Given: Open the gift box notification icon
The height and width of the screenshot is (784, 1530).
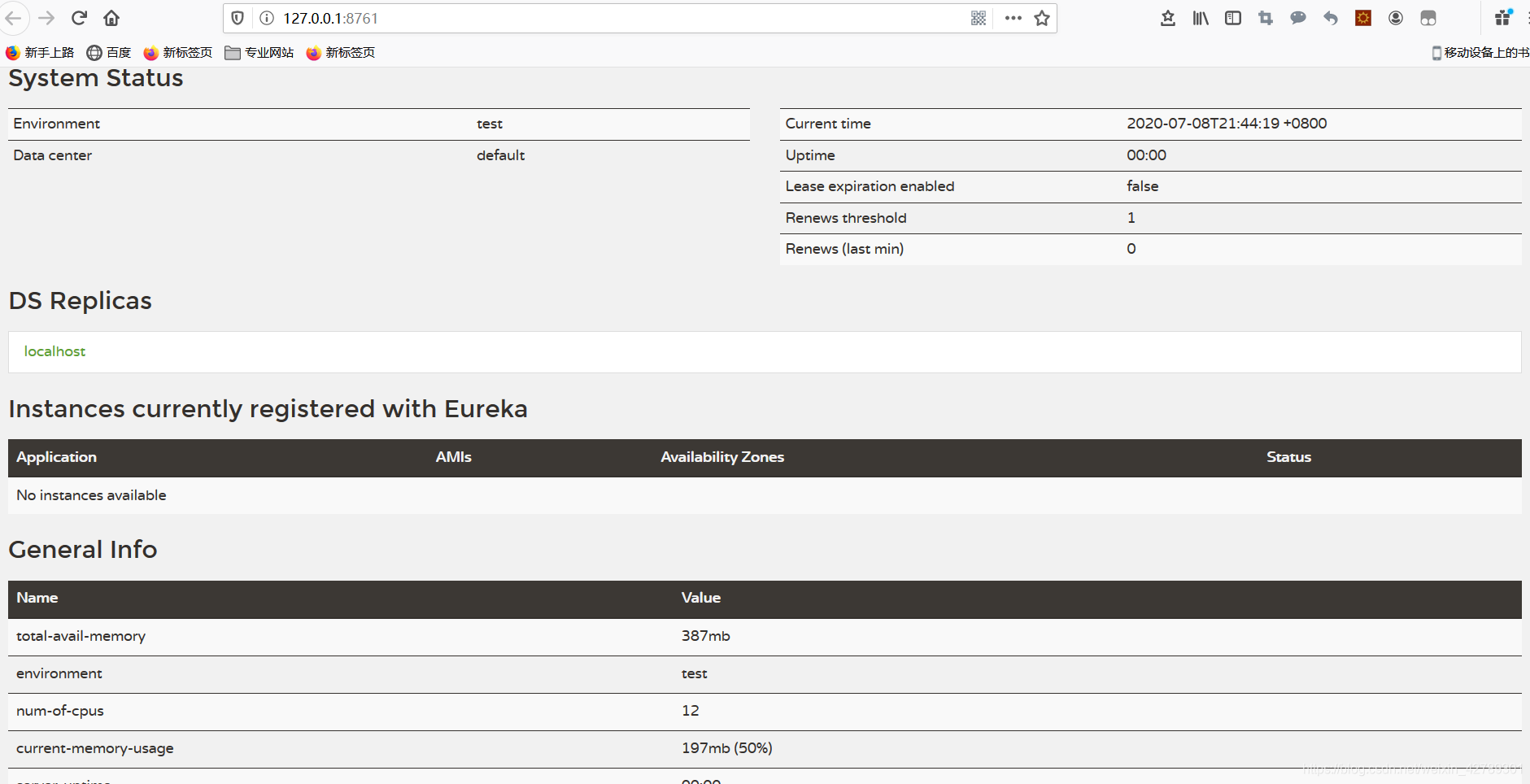Looking at the screenshot, I should pyautogui.click(x=1503, y=17).
